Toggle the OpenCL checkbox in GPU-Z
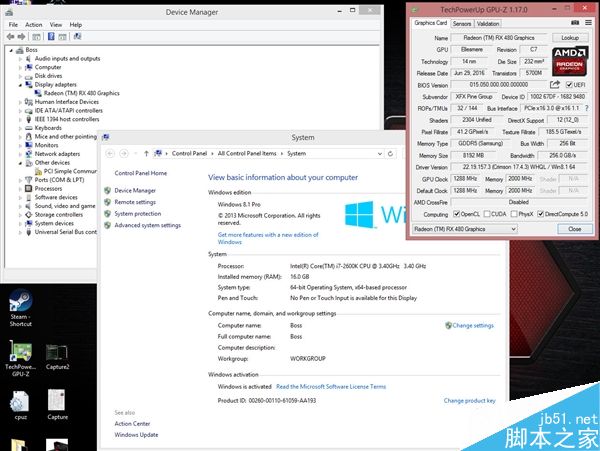The height and width of the screenshot is (451, 600). click(457, 214)
